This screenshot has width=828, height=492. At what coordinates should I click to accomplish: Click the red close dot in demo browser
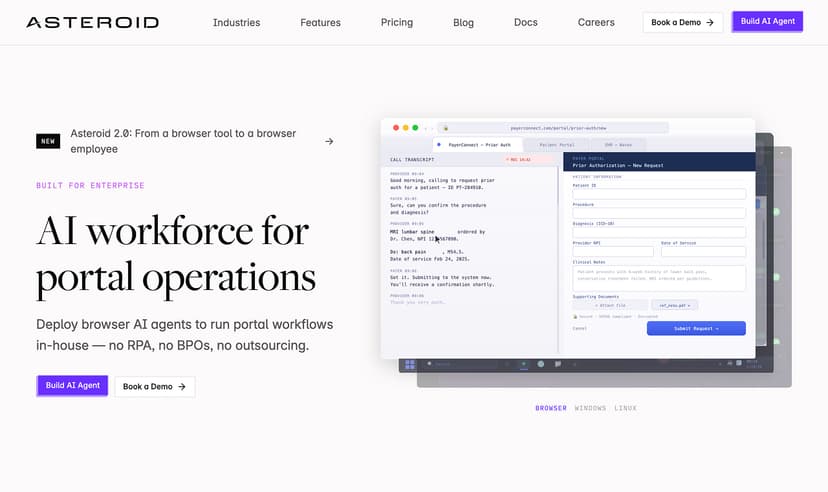396,128
